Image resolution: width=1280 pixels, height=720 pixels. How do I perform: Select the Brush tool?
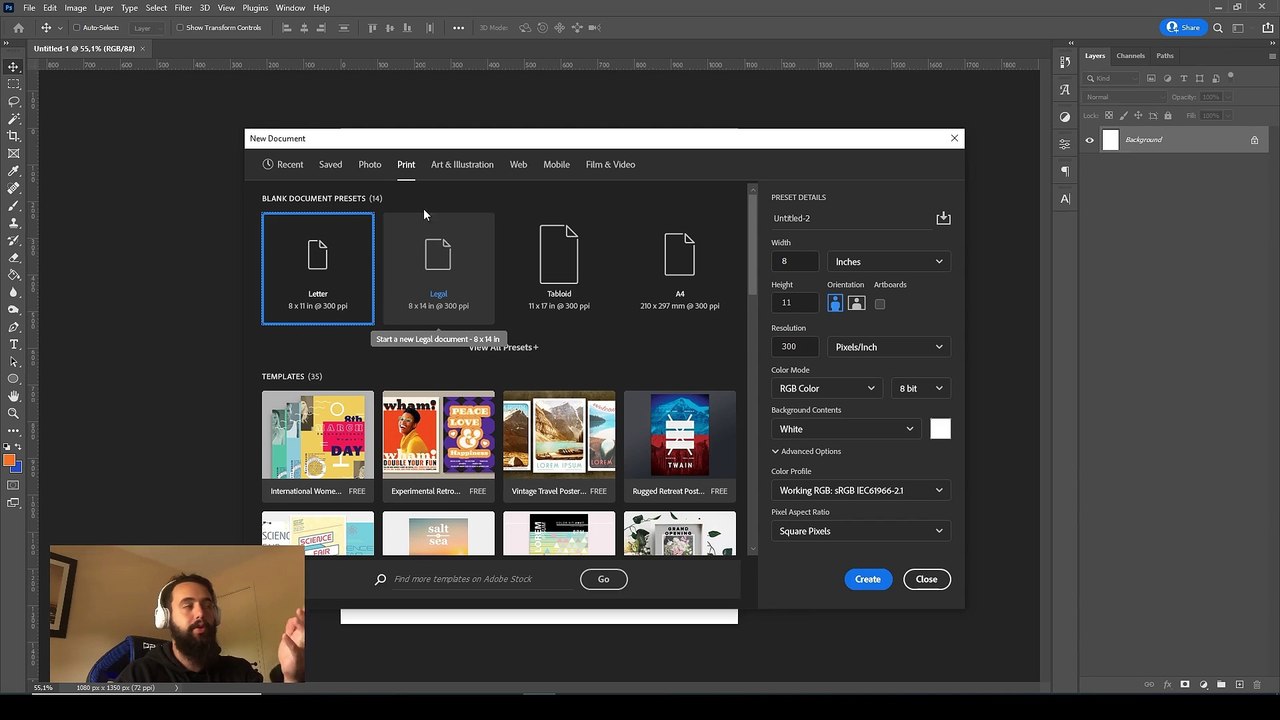[13, 205]
